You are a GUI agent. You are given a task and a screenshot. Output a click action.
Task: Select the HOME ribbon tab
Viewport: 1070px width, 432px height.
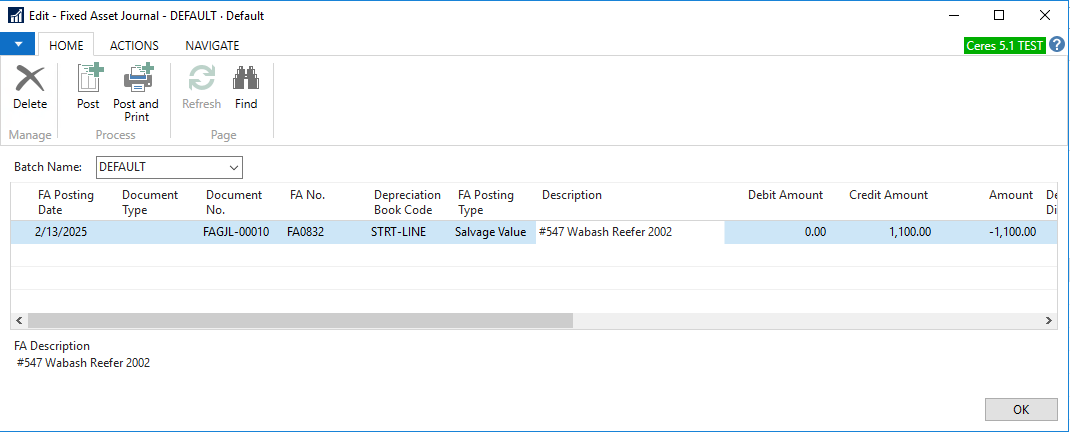(66, 46)
